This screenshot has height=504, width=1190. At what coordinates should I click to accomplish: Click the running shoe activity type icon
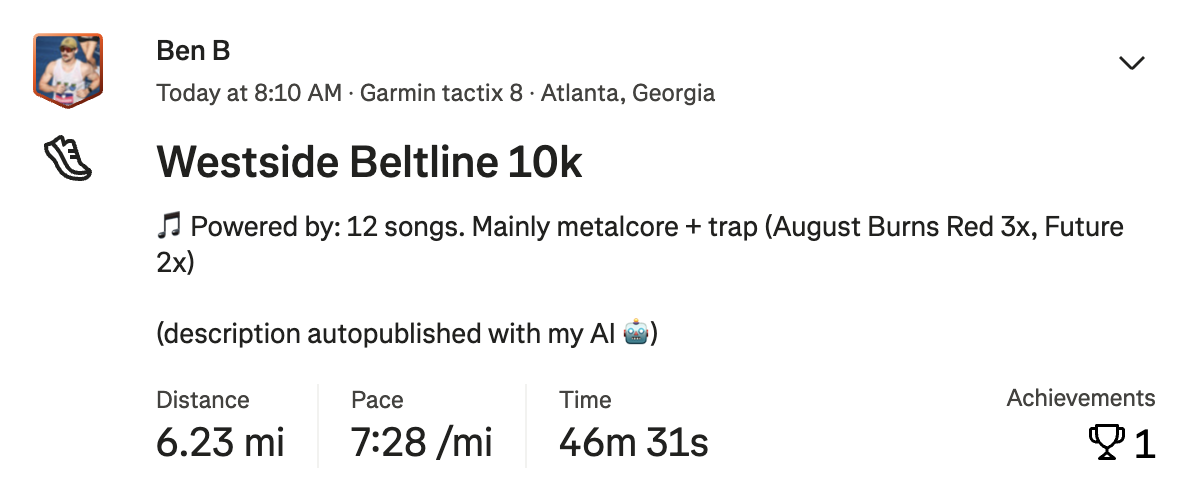point(68,160)
